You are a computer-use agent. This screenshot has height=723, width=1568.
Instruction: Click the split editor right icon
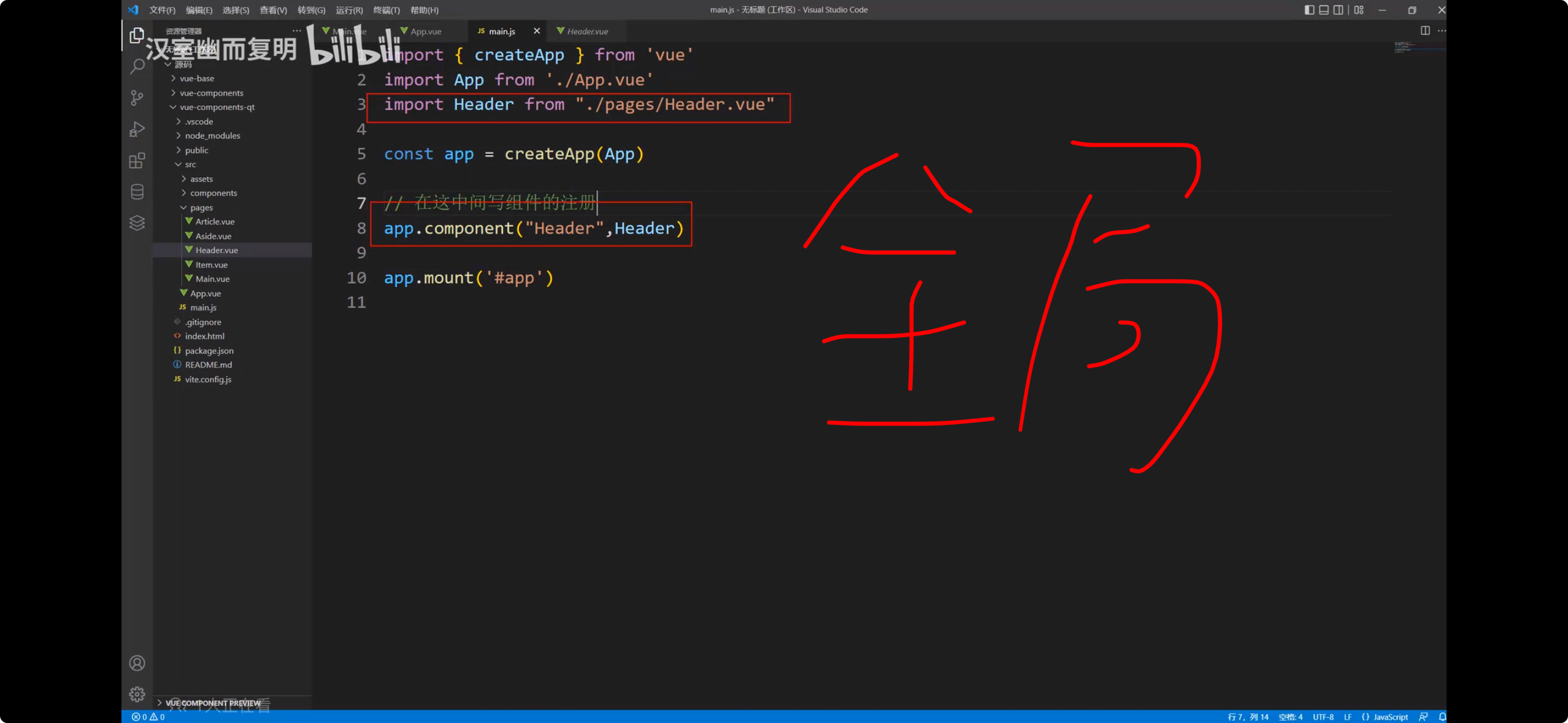pos(1424,31)
